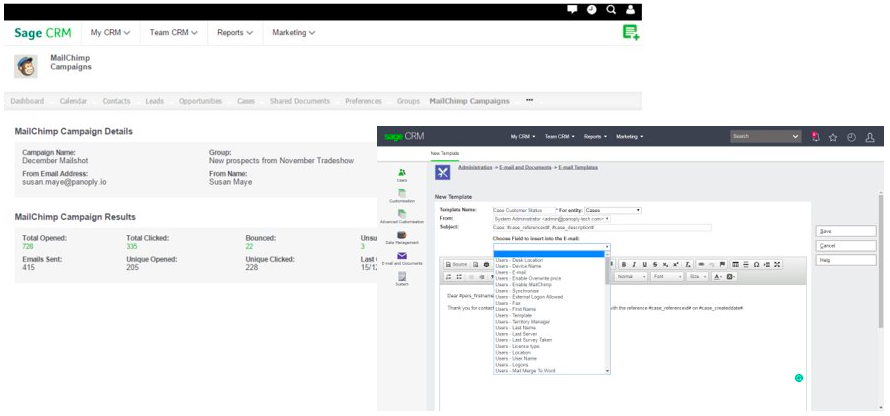Insert a bulleted list in the editor

tap(459, 276)
